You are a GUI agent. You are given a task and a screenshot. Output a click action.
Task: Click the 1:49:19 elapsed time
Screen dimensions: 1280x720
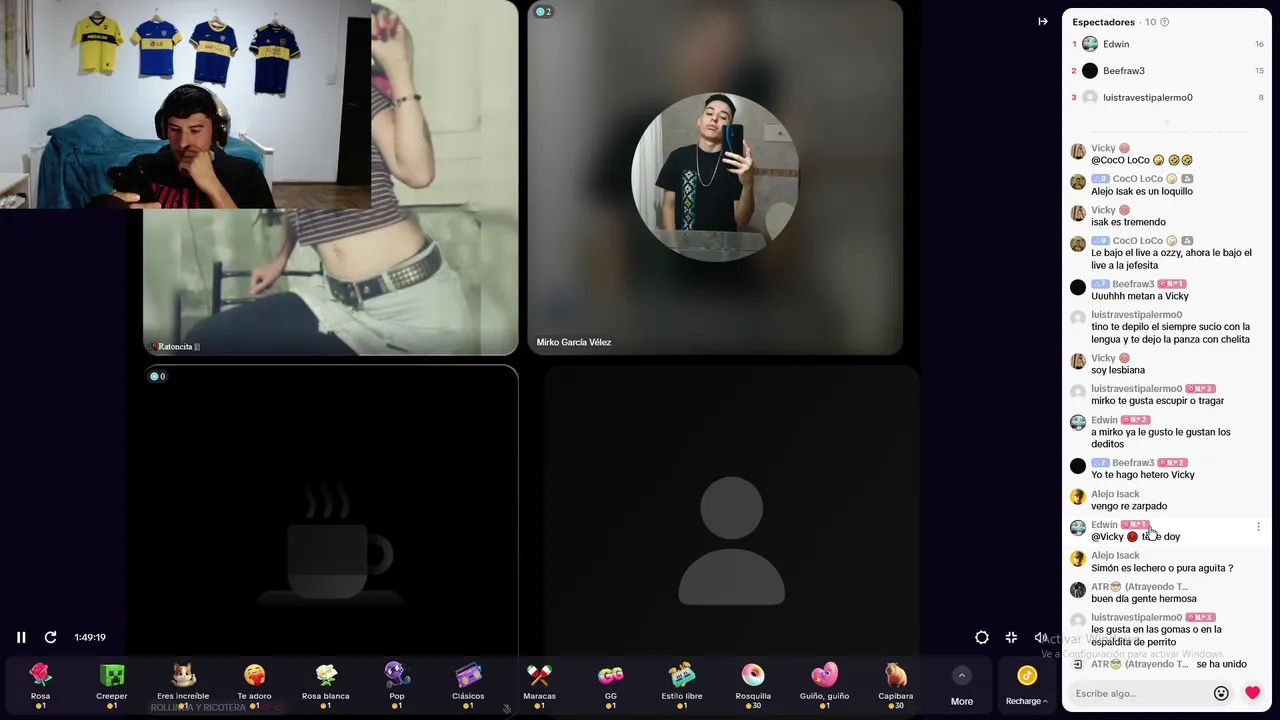pos(90,637)
